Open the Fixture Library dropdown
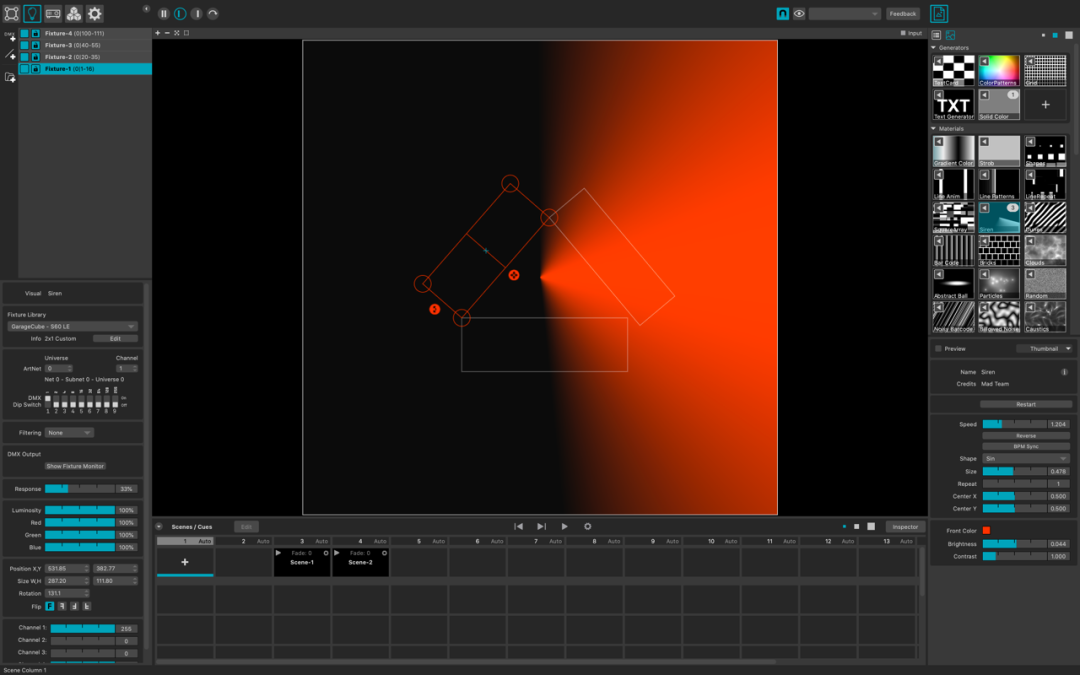Image resolution: width=1080 pixels, height=675 pixels. coord(73,326)
